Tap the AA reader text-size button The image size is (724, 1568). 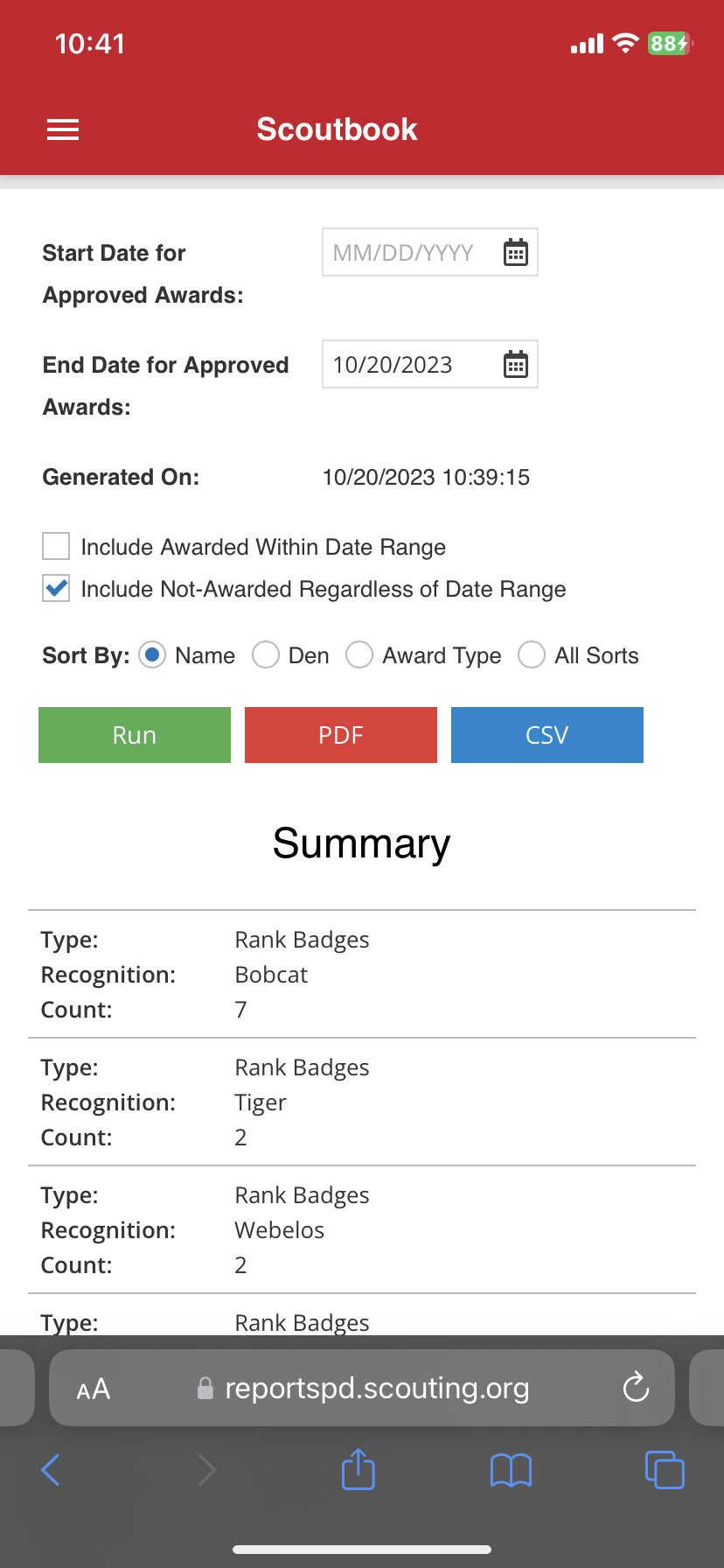click(94, 1389)
